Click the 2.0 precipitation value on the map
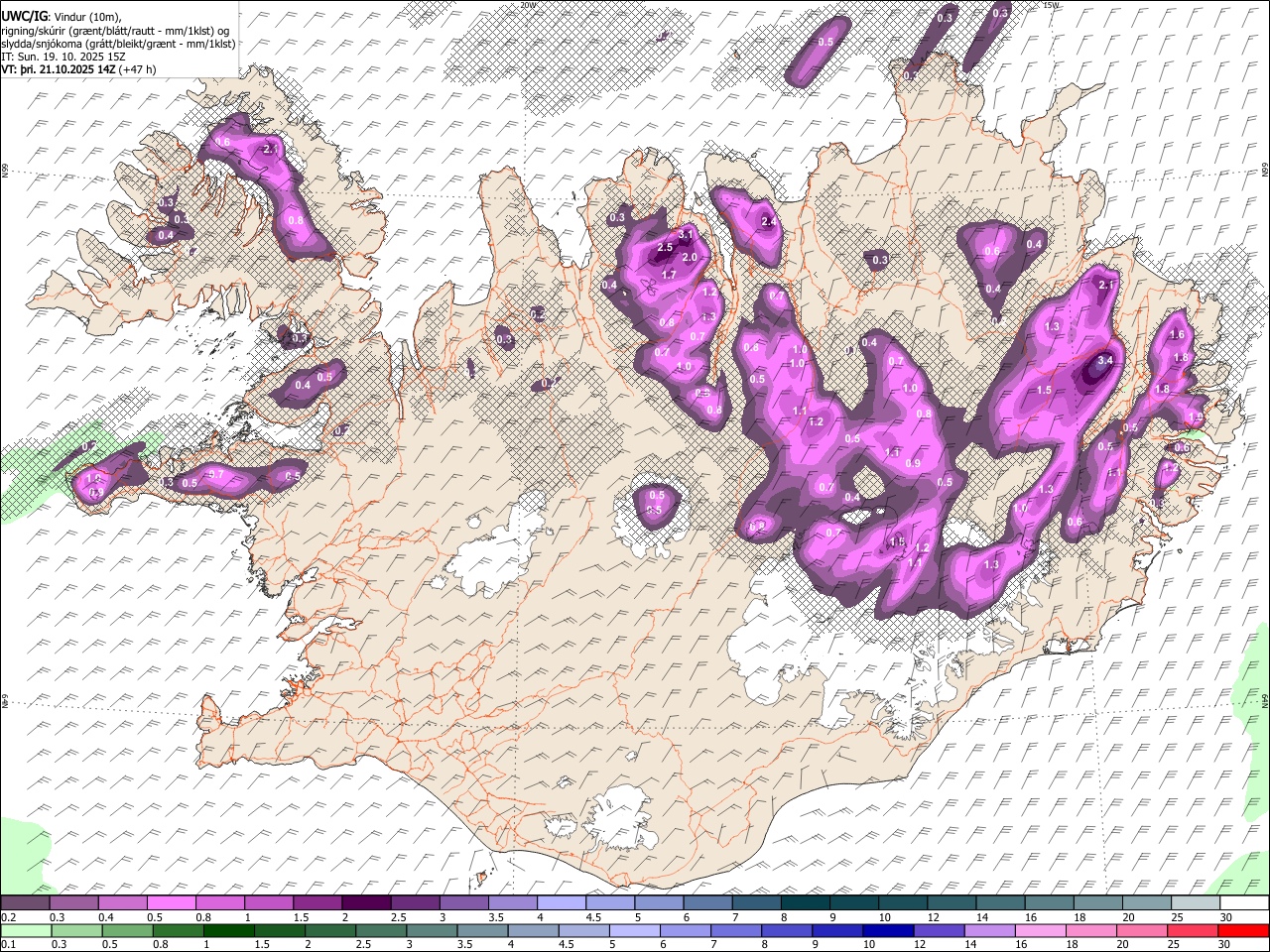The width and height of the screenshot is (1270, 952). click(x=691, y=258)
